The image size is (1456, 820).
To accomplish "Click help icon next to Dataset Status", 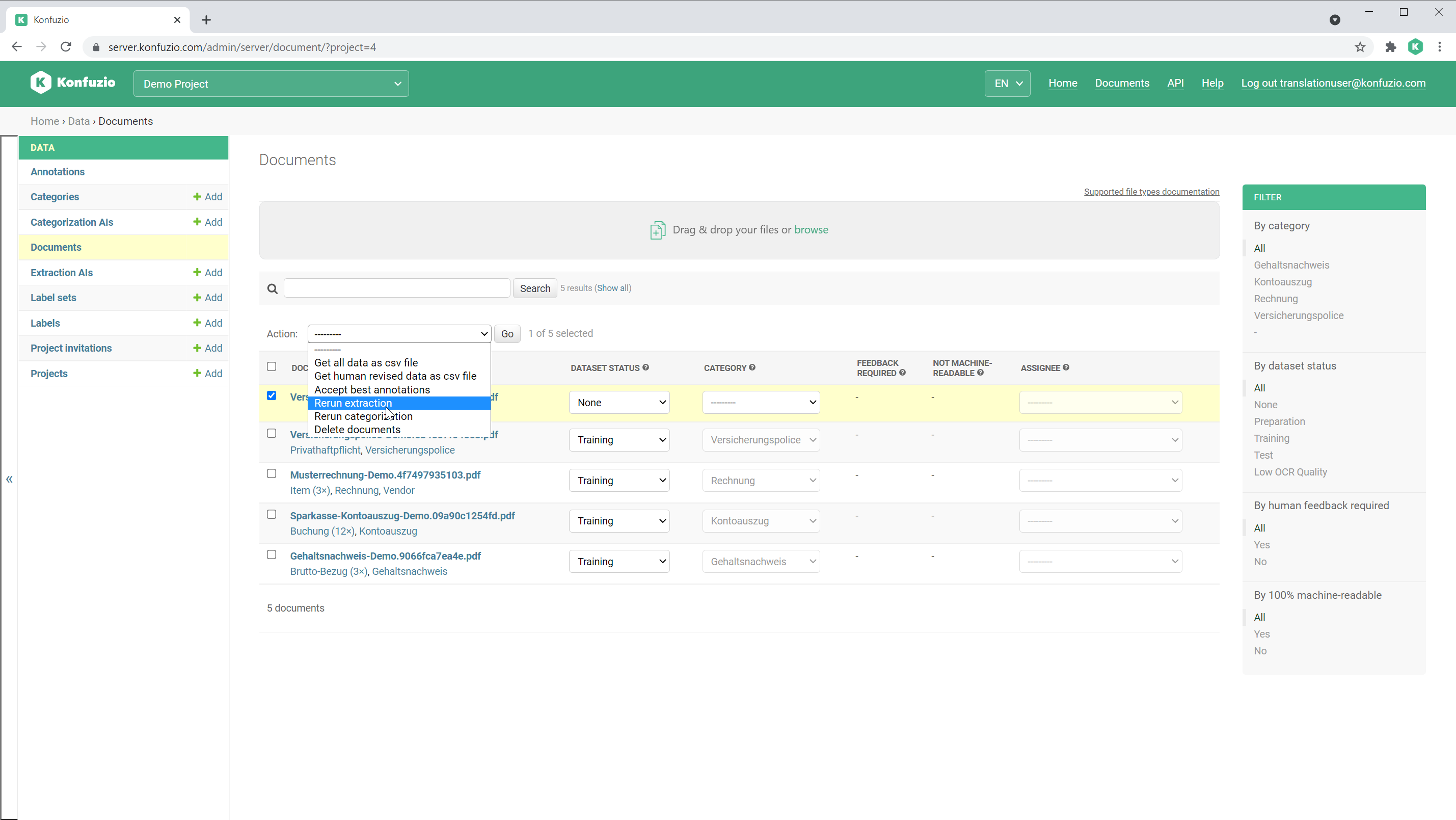I will click(645, 367).
